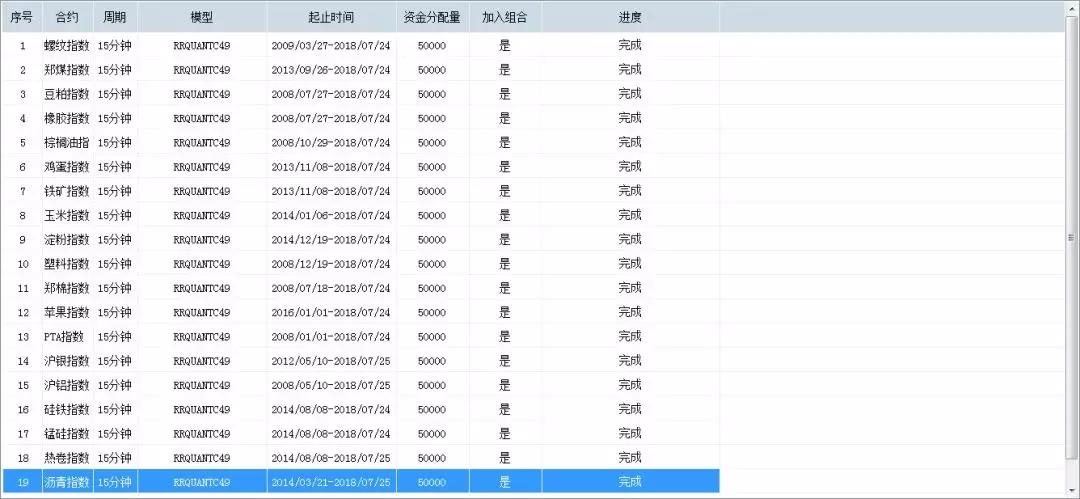Click 50000 in the 铁矿指数 row
The height and width of the screenshot is (499, 1080).
(x=433, y=191)
